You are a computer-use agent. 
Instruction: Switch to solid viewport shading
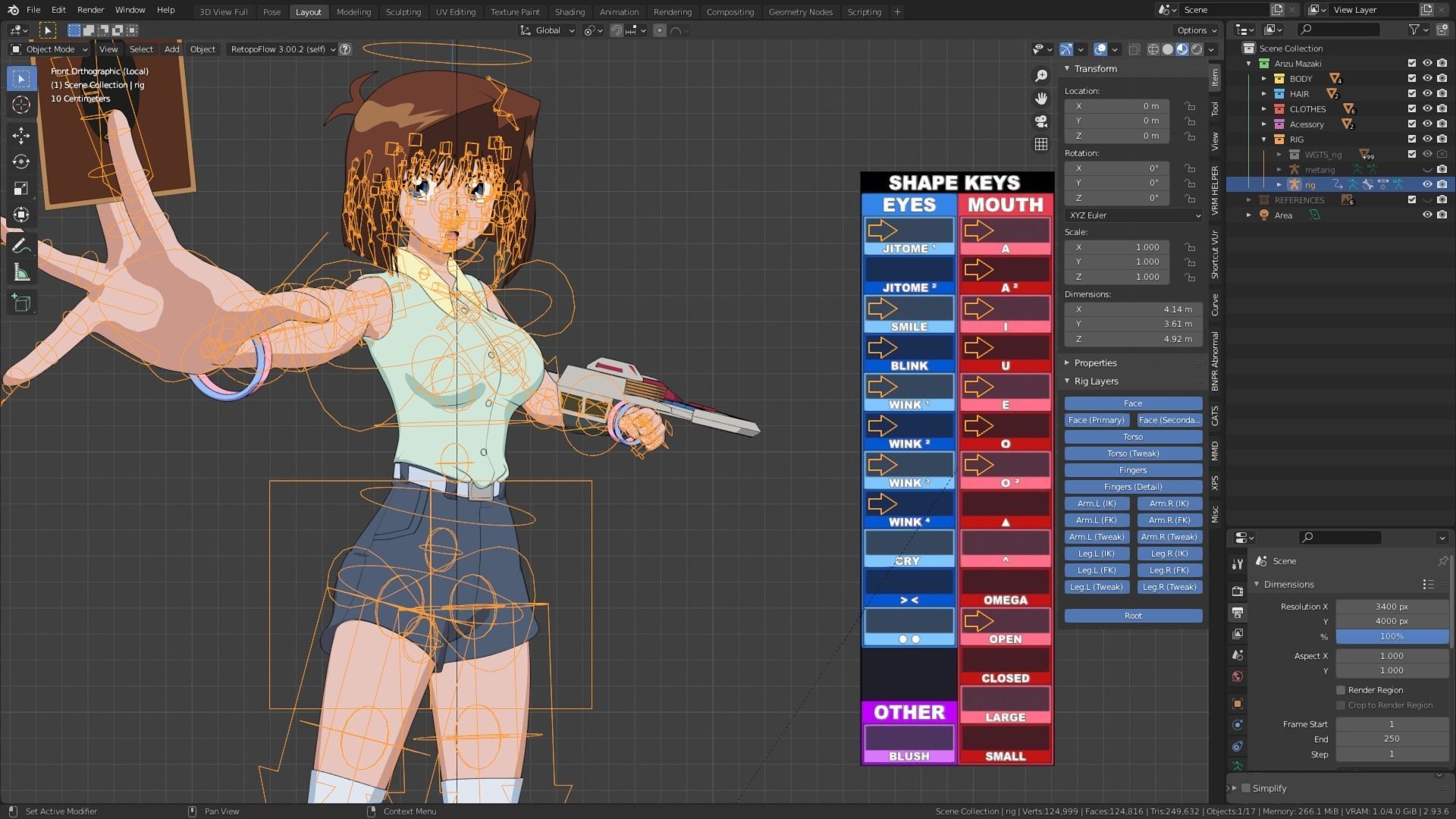click(1168, 49)
